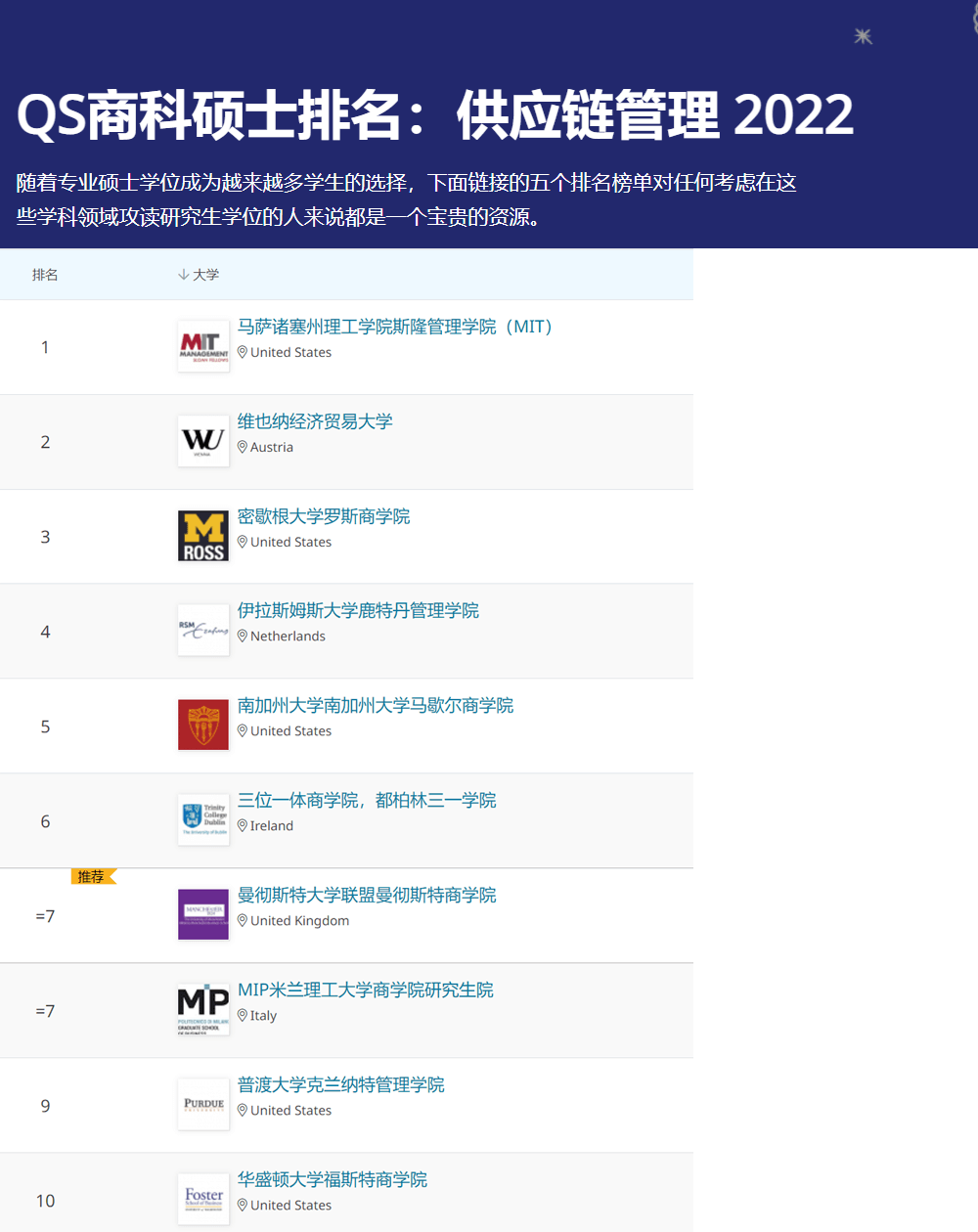Click the star icon in header
The width and height of the screenshot is (978, 1232).
(x=863, y=36)
